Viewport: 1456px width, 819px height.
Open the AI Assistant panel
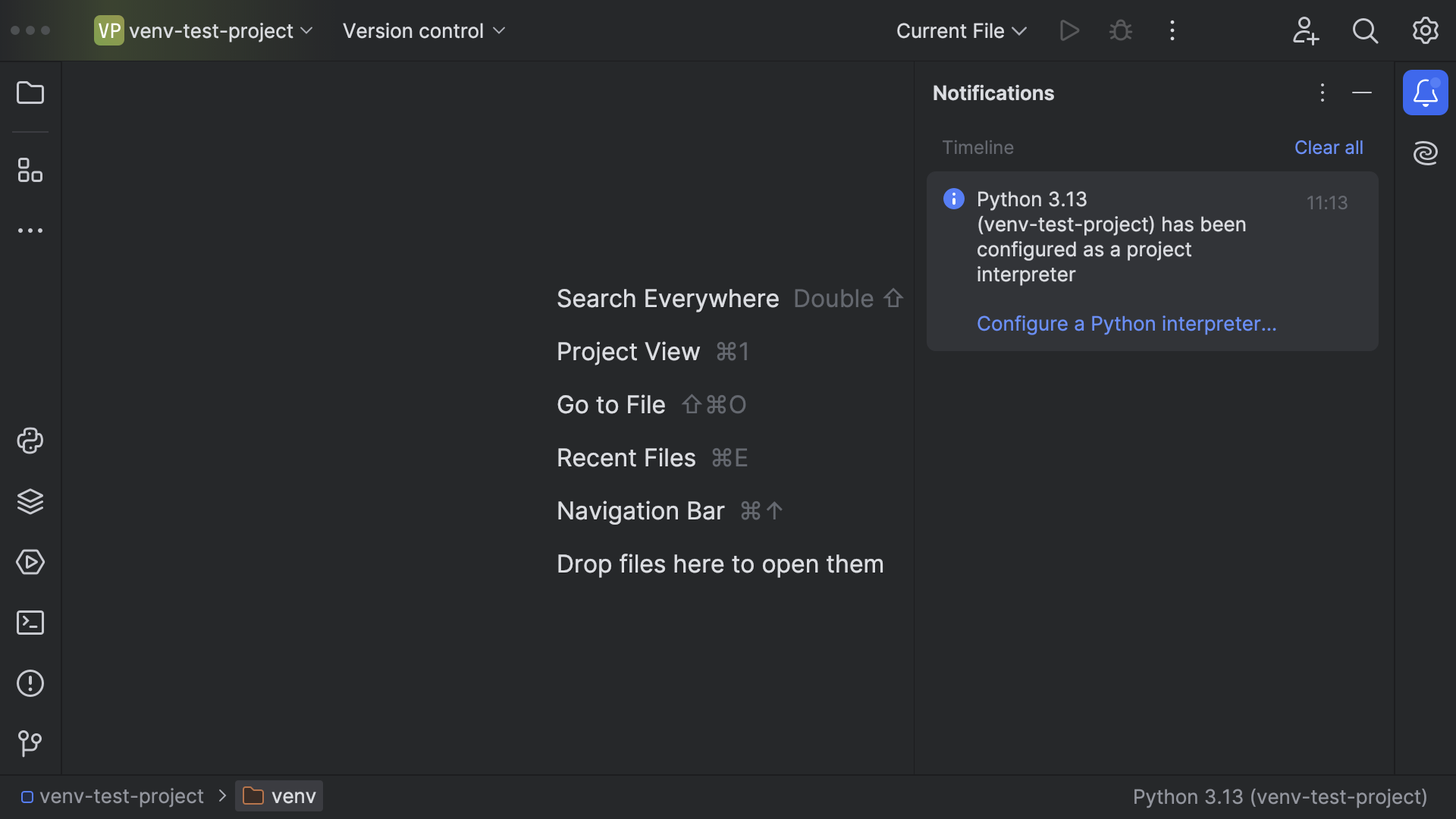(x=1426, y=152)
